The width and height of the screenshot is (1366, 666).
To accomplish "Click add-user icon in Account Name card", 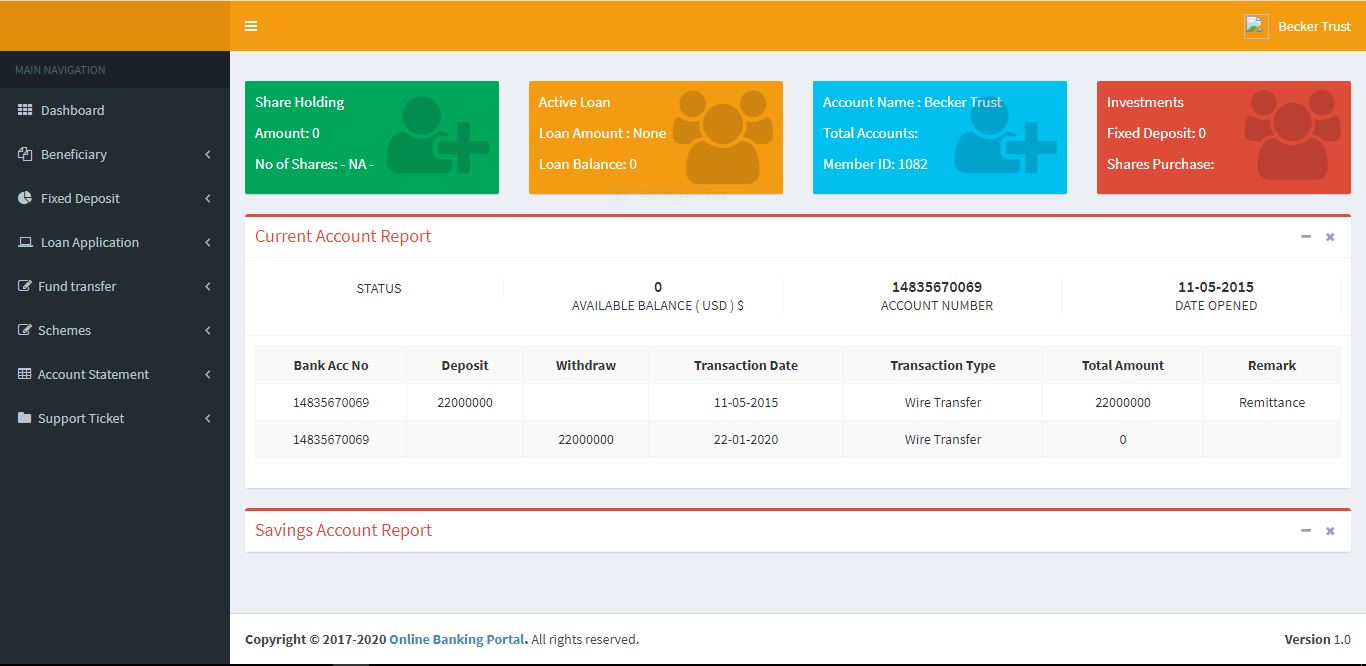I will 1006,135.
